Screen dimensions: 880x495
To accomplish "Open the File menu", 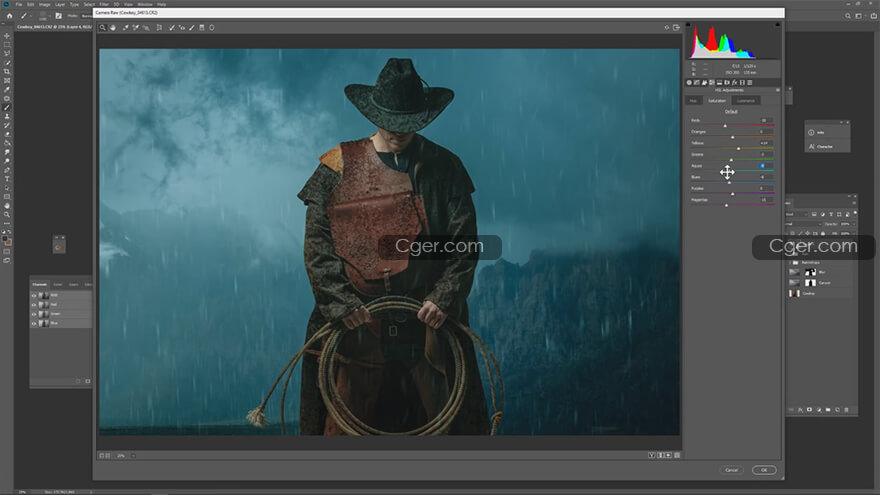I will pos(19,4).
